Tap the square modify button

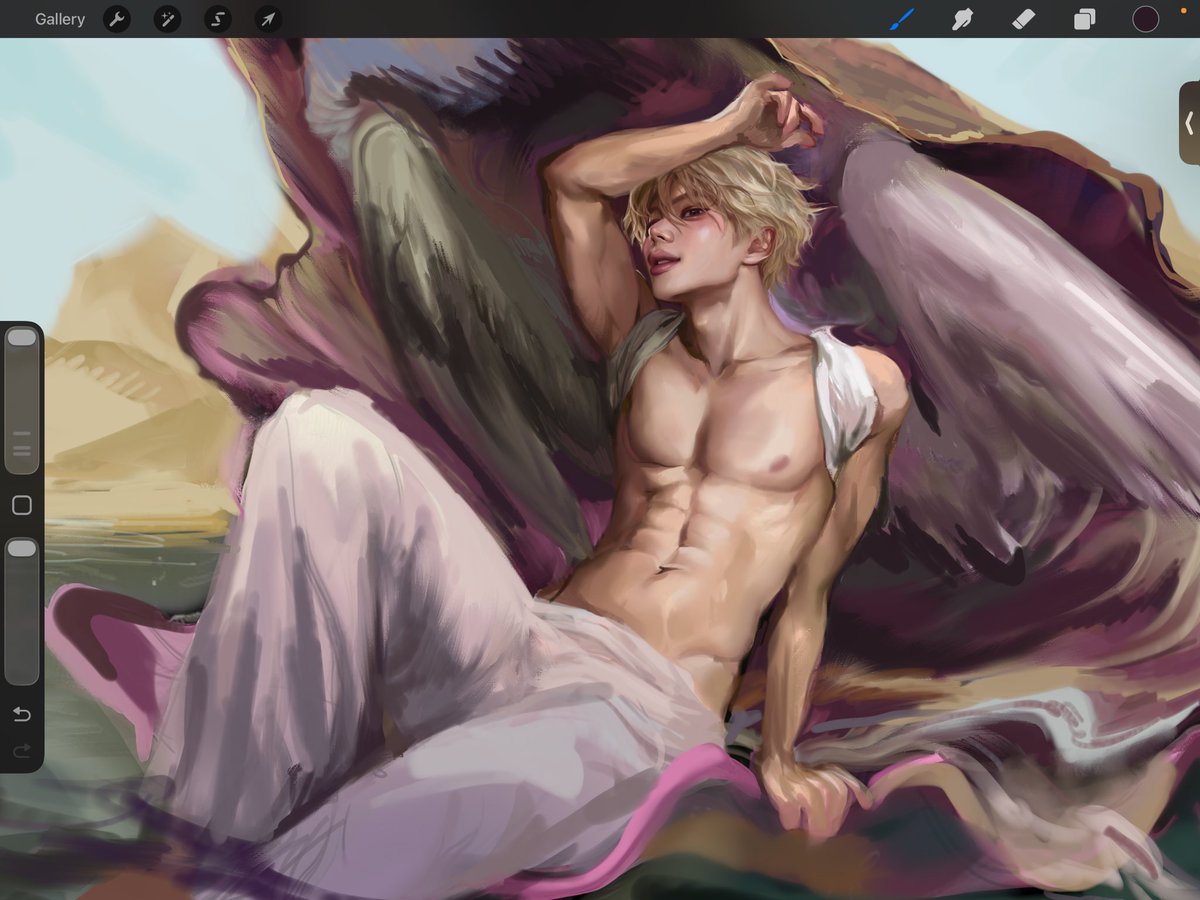pos(22,506)
